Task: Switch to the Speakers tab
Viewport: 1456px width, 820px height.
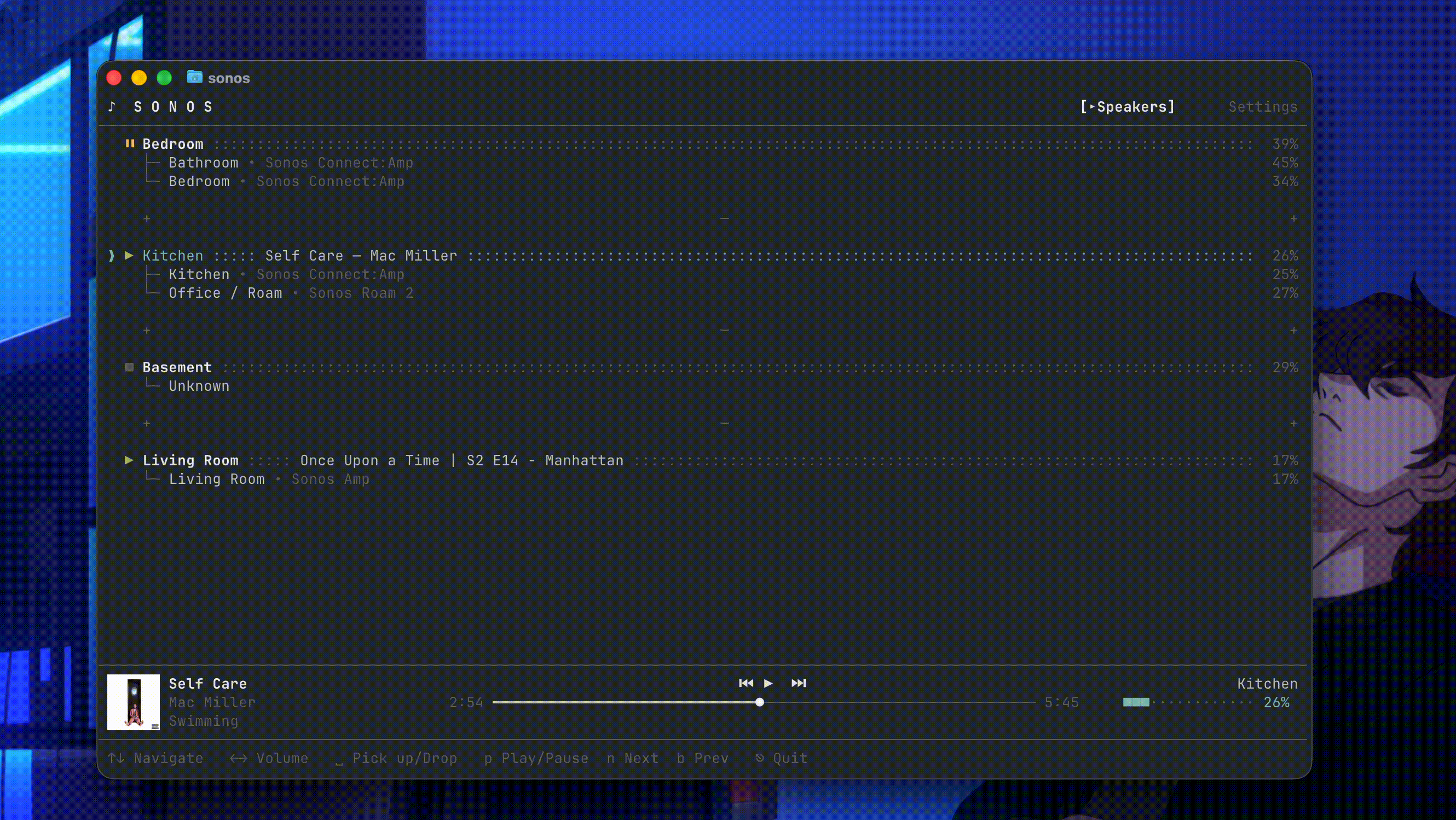Action: (1127, 107)
